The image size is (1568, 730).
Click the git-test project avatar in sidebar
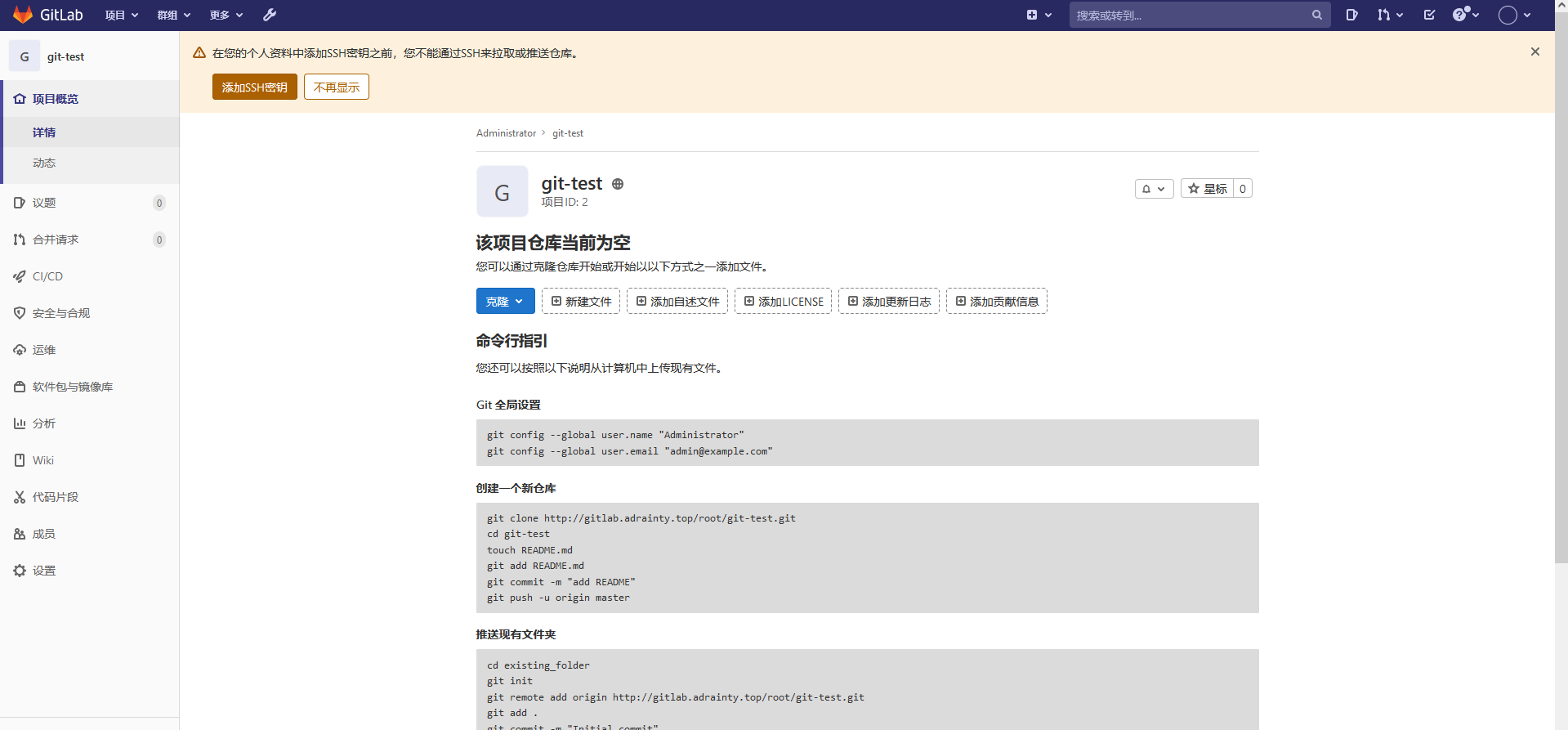pos(25,56)
